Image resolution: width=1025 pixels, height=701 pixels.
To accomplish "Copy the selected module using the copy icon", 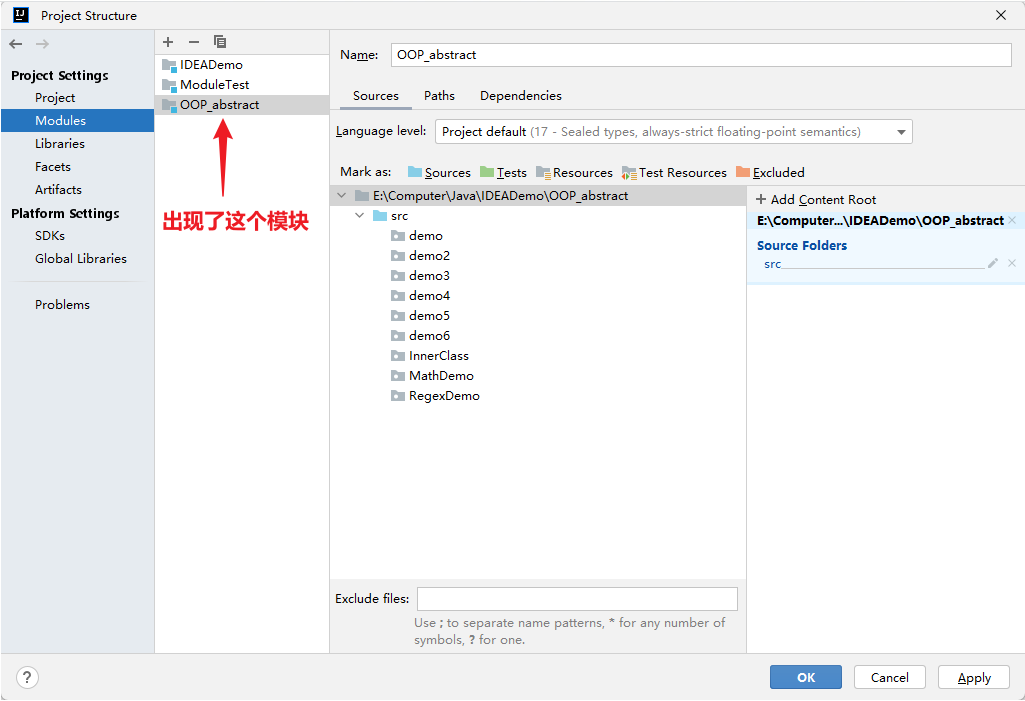I will [220, 42].
